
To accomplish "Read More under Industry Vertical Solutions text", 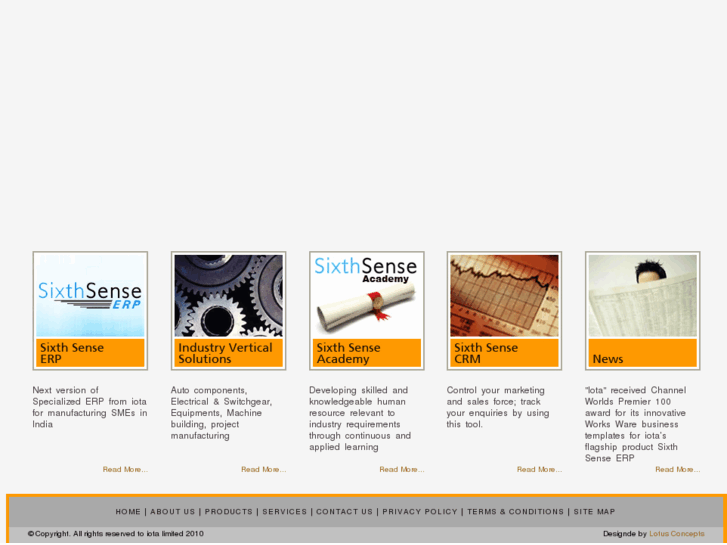I will pyautogui.click(x=263, y=469).
